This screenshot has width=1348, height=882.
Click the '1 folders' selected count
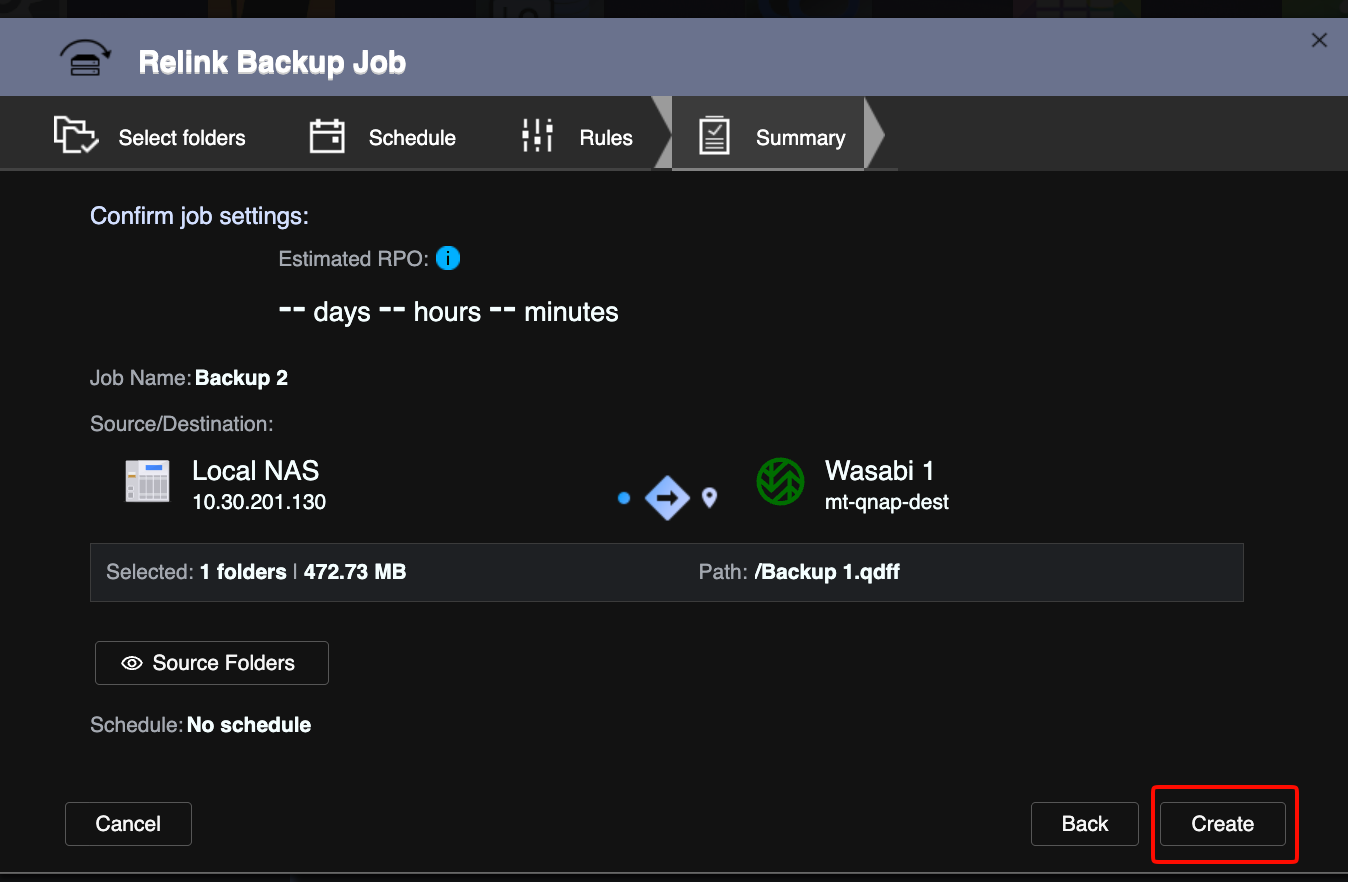(x=243, y=572)
